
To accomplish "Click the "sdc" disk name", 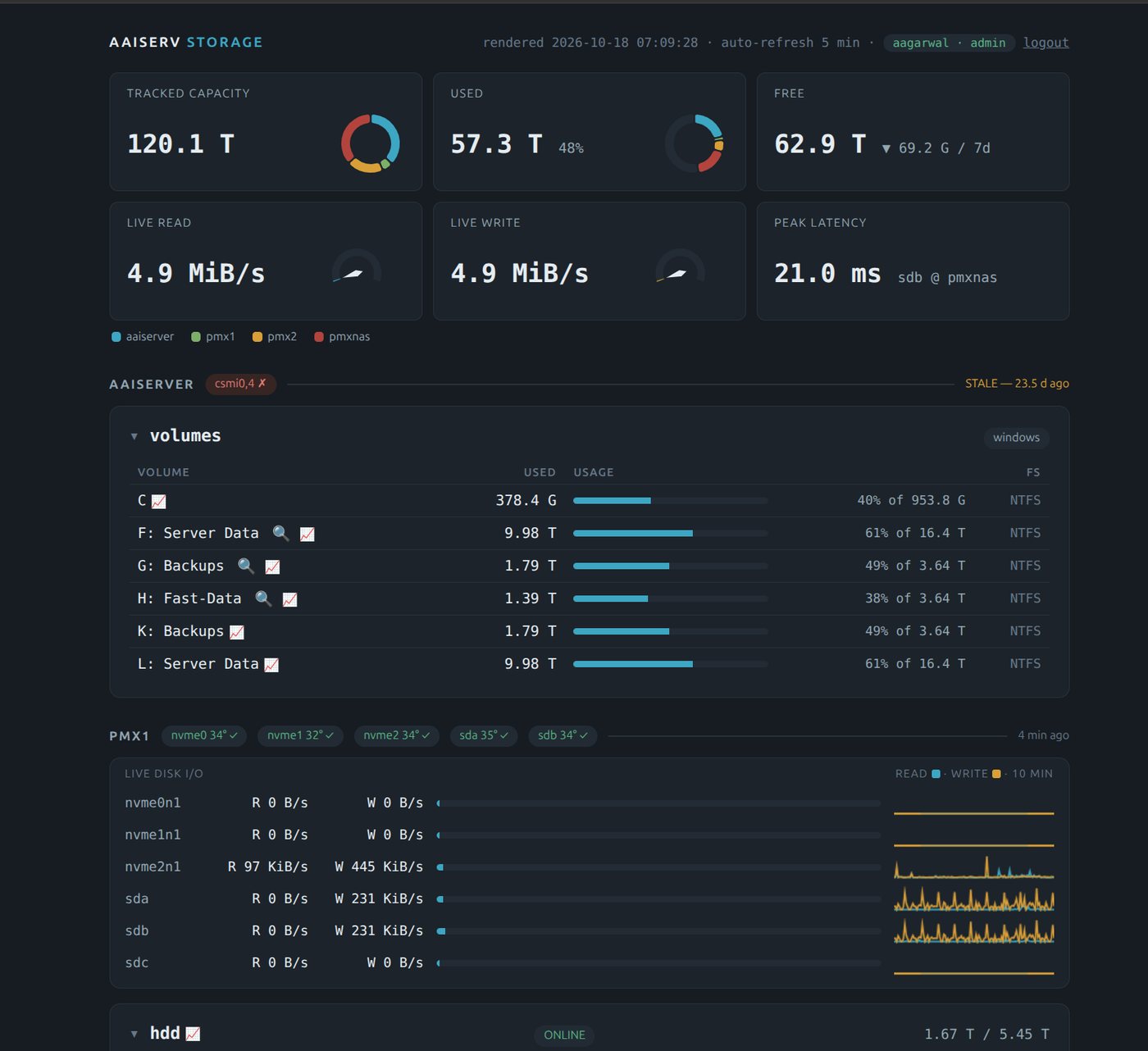I will click(x=137, y=962).
